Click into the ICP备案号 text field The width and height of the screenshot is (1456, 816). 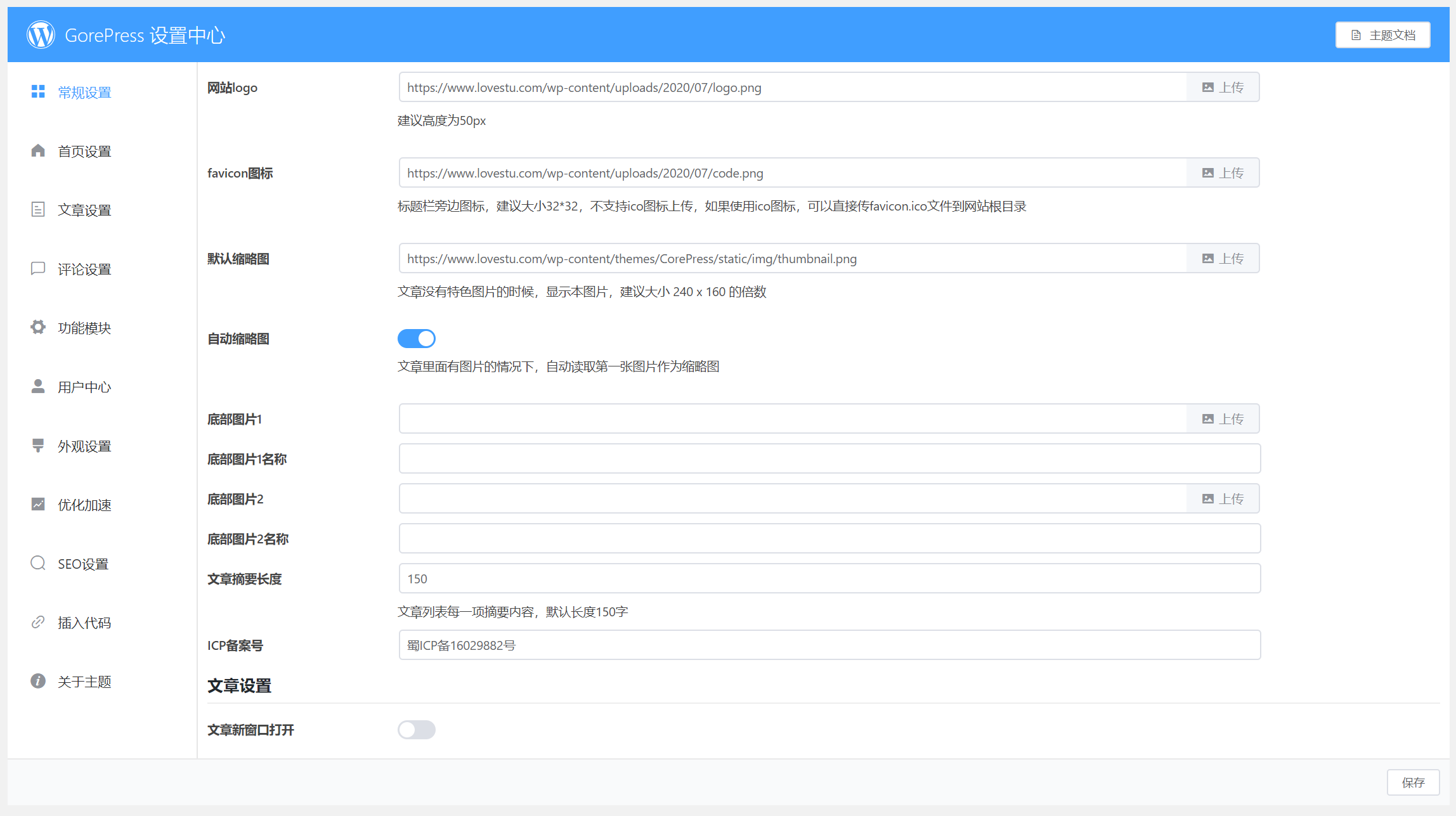pos(829,645)
